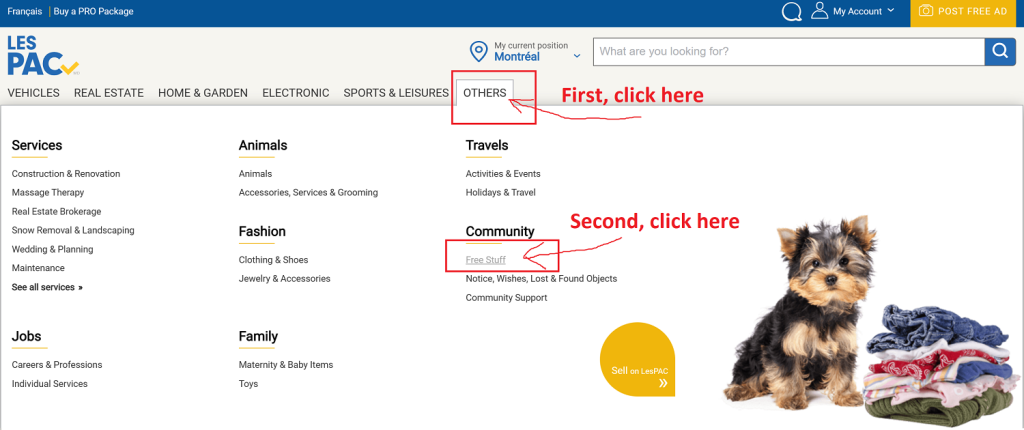
Task: Expand the Montréal location chevron
Action: click(577, 56)
